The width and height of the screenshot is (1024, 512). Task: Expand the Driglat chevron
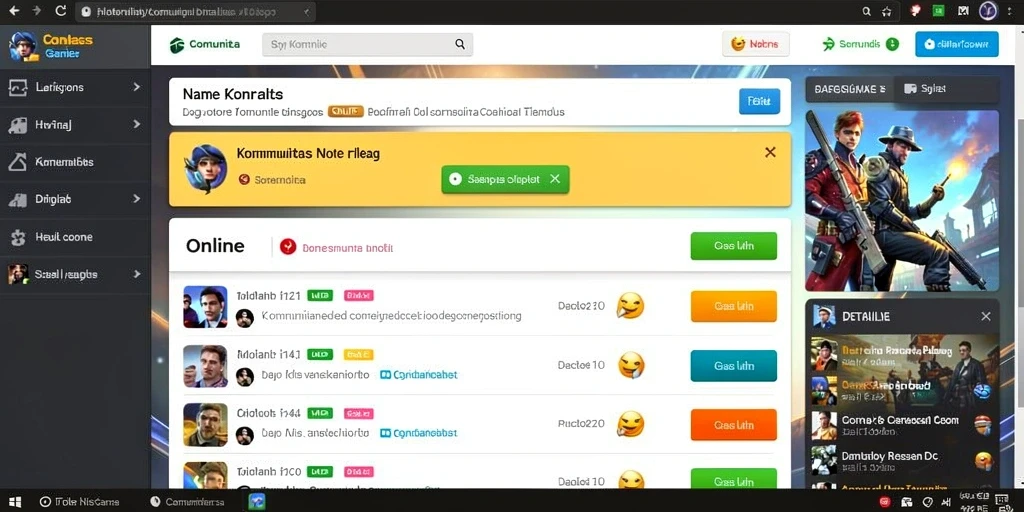[136, 199]
